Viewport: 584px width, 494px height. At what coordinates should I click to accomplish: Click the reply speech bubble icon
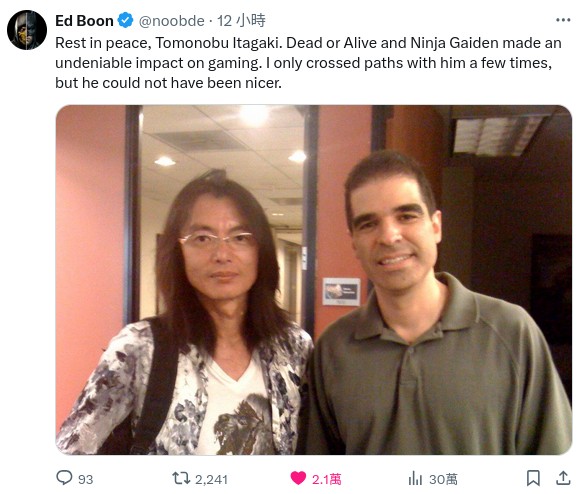[64, 478]
